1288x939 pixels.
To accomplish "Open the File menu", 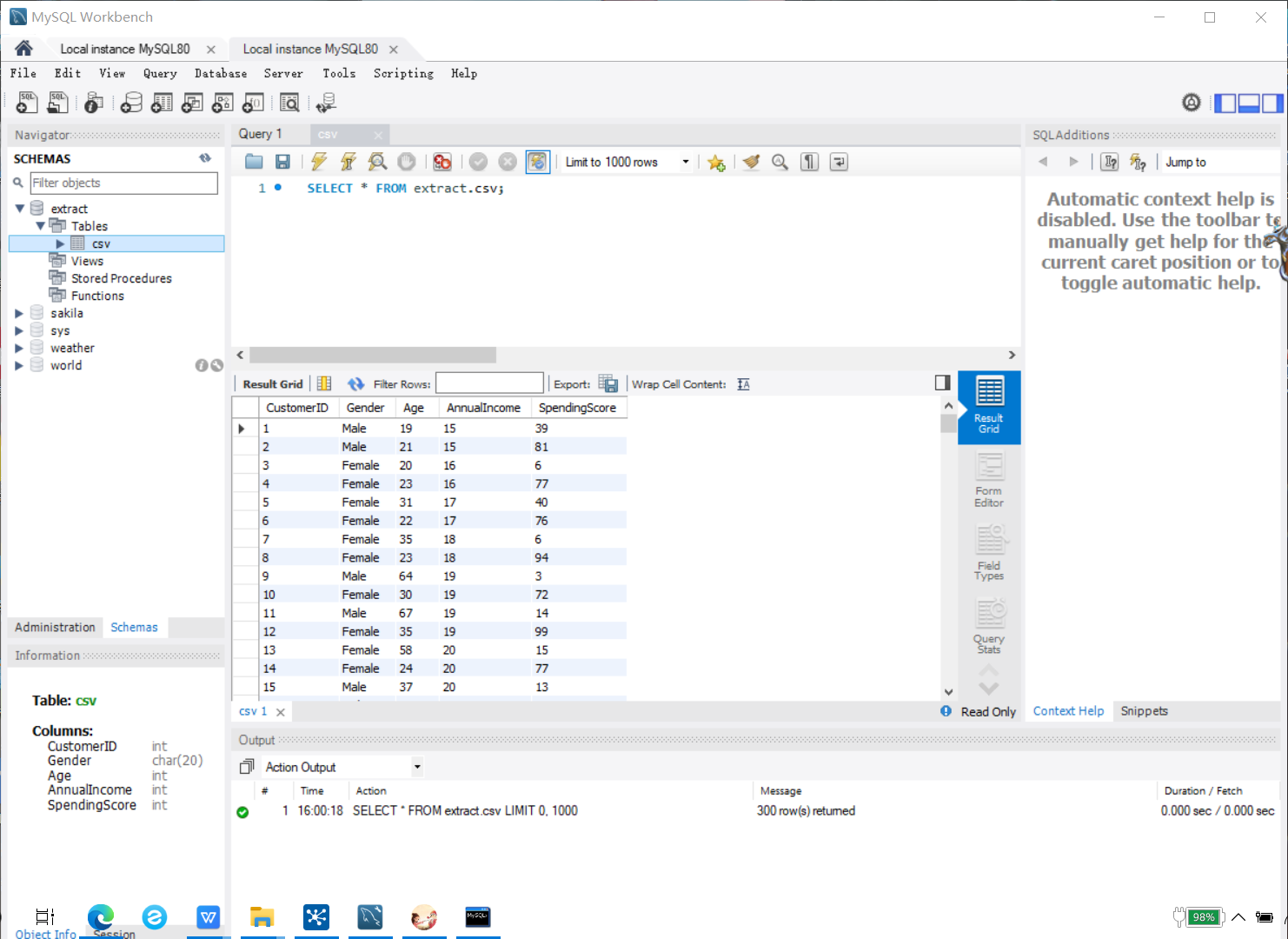I will 23,73.
